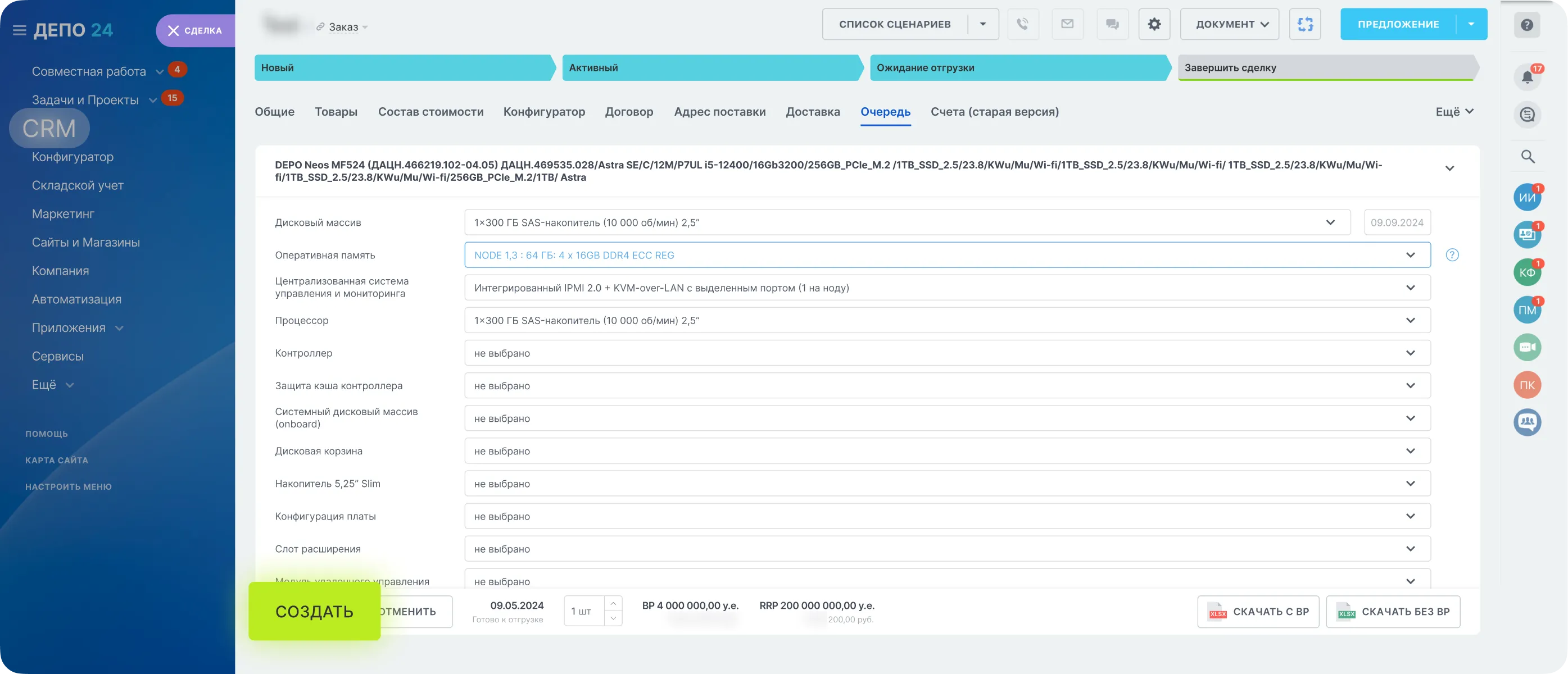Toggle the hamburger menu next to ДЕПО 24
1568x674 pixels.
point(20,30)
